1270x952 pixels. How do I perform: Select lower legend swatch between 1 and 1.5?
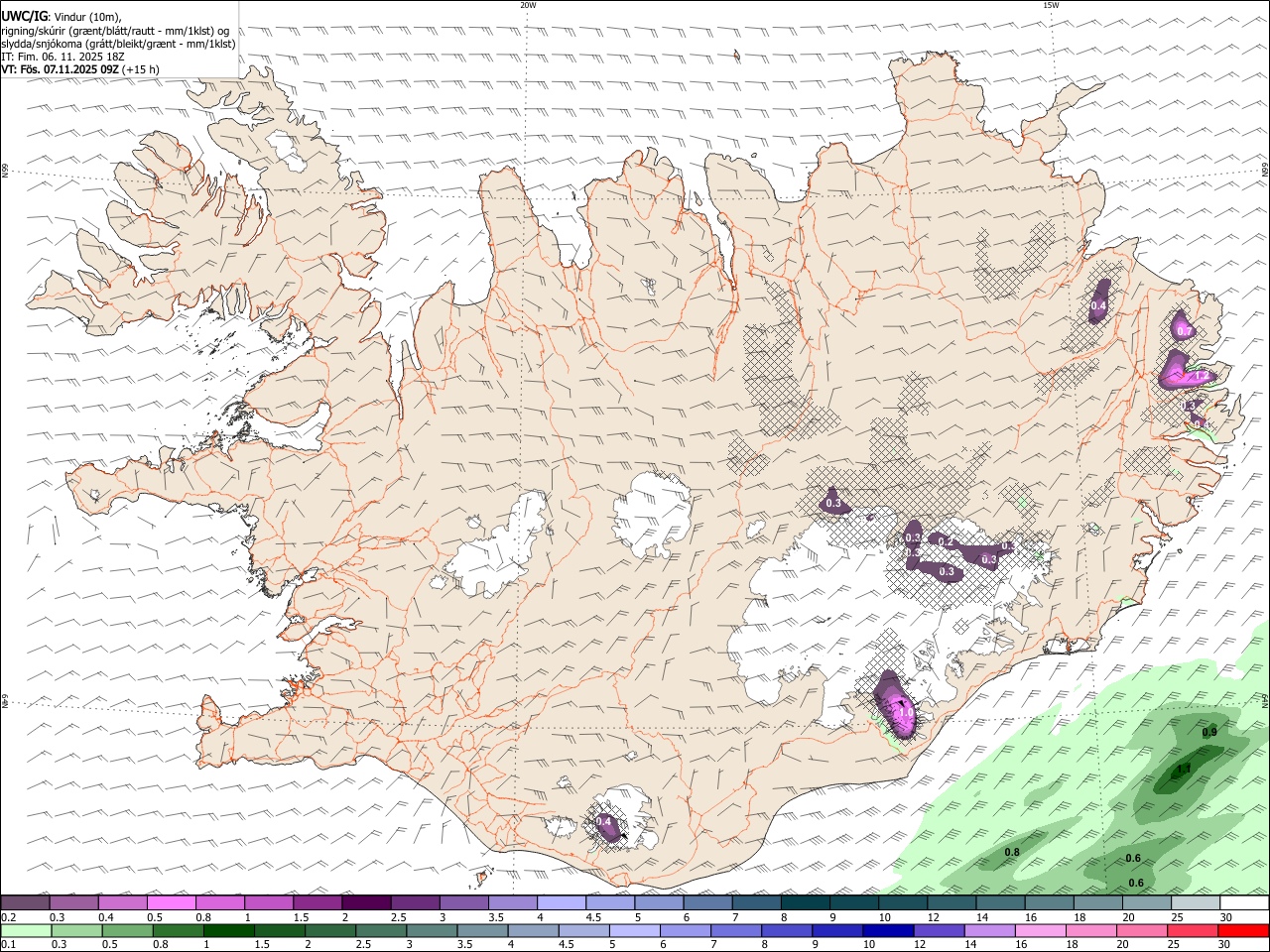point(229,930)
